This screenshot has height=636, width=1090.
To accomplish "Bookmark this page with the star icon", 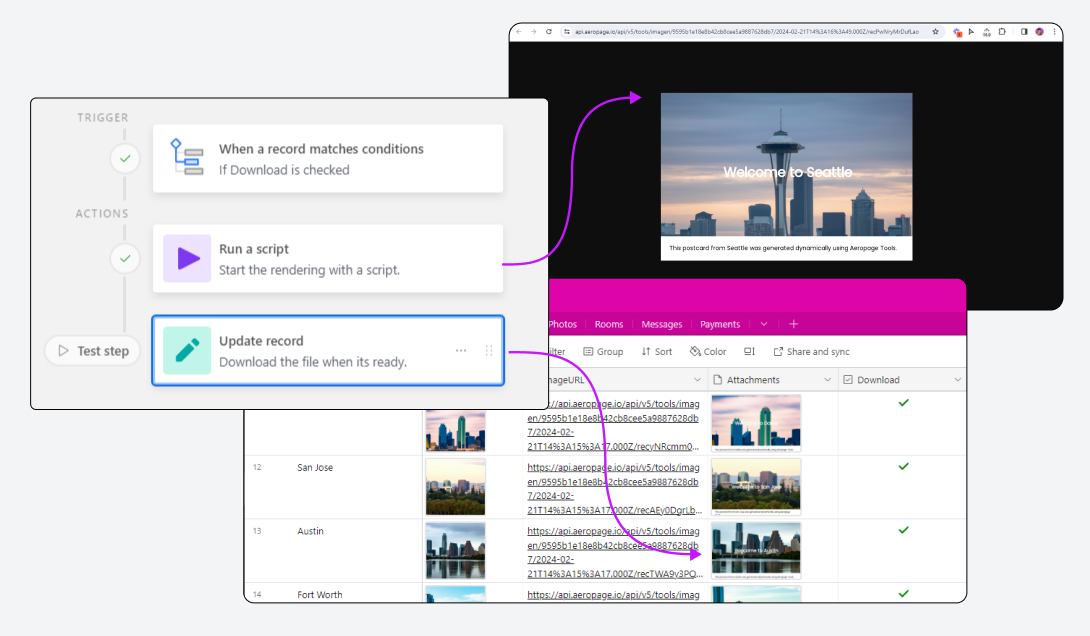I will 936,32.
